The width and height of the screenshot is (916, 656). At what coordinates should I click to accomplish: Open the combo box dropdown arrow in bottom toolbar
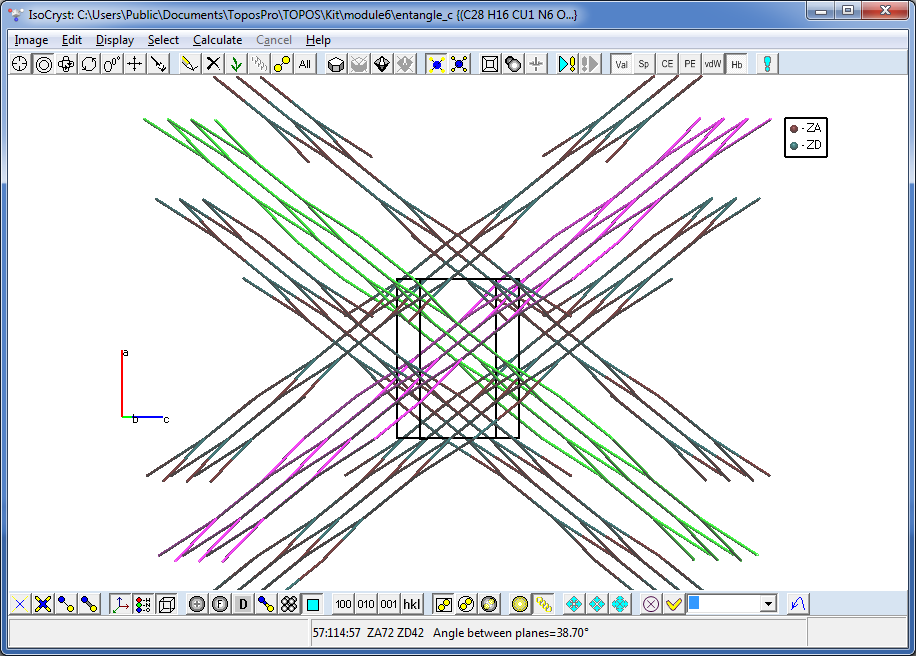768,604
